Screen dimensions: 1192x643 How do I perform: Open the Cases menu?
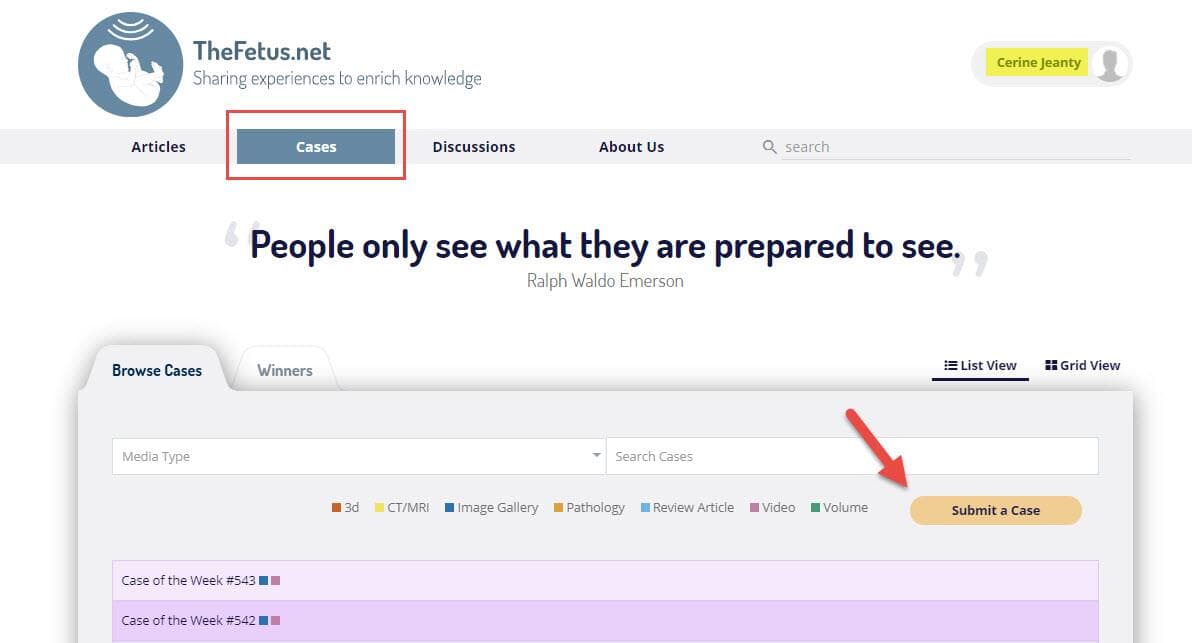point(316,147)
